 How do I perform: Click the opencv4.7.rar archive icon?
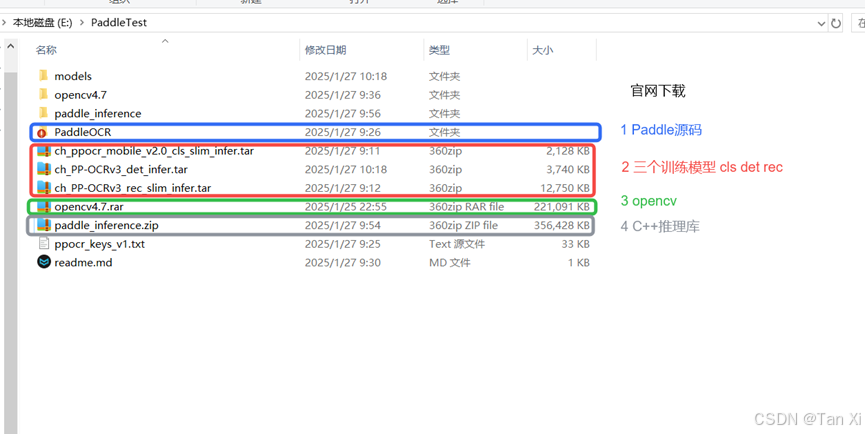tap(44, 207)
